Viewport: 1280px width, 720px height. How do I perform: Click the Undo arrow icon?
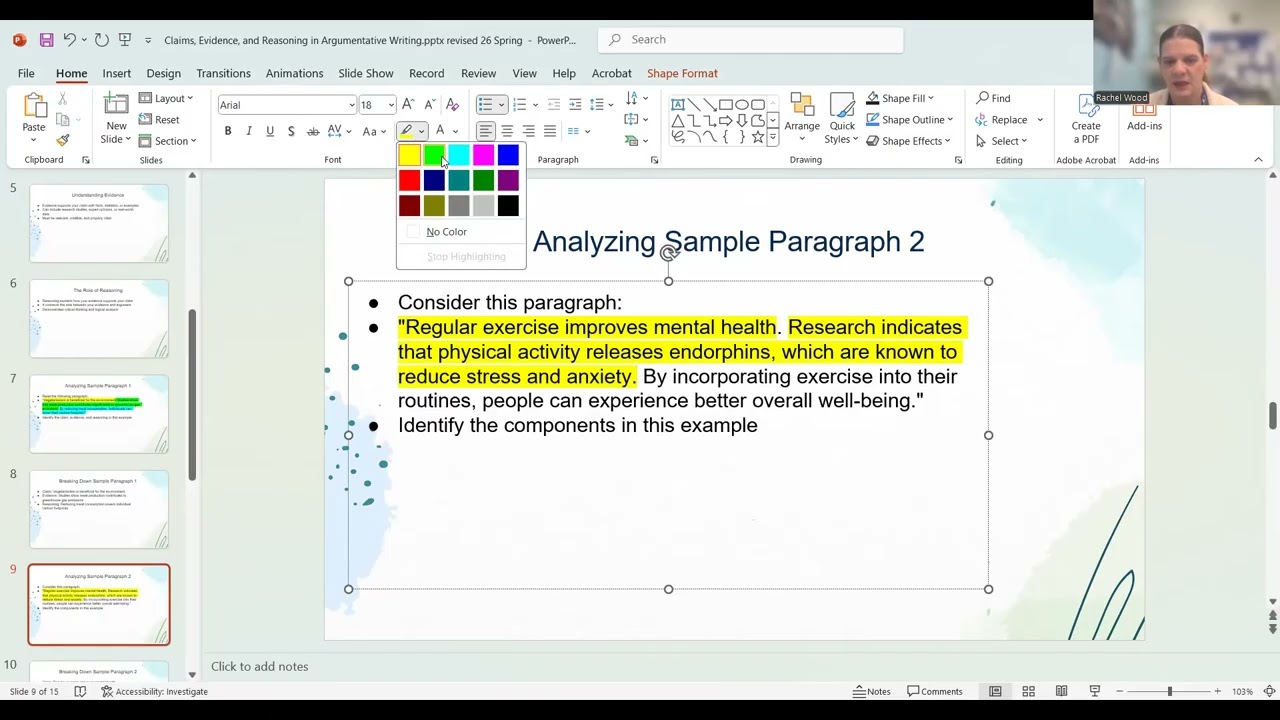pyautogui.click(x=69, y=40)
